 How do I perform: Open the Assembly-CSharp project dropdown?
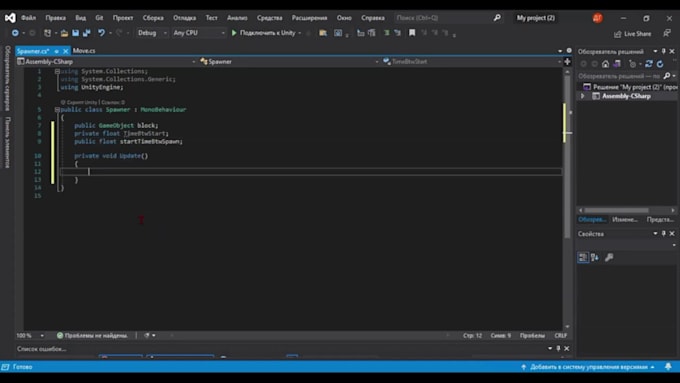pyautogui.click(x=107, y=62)
